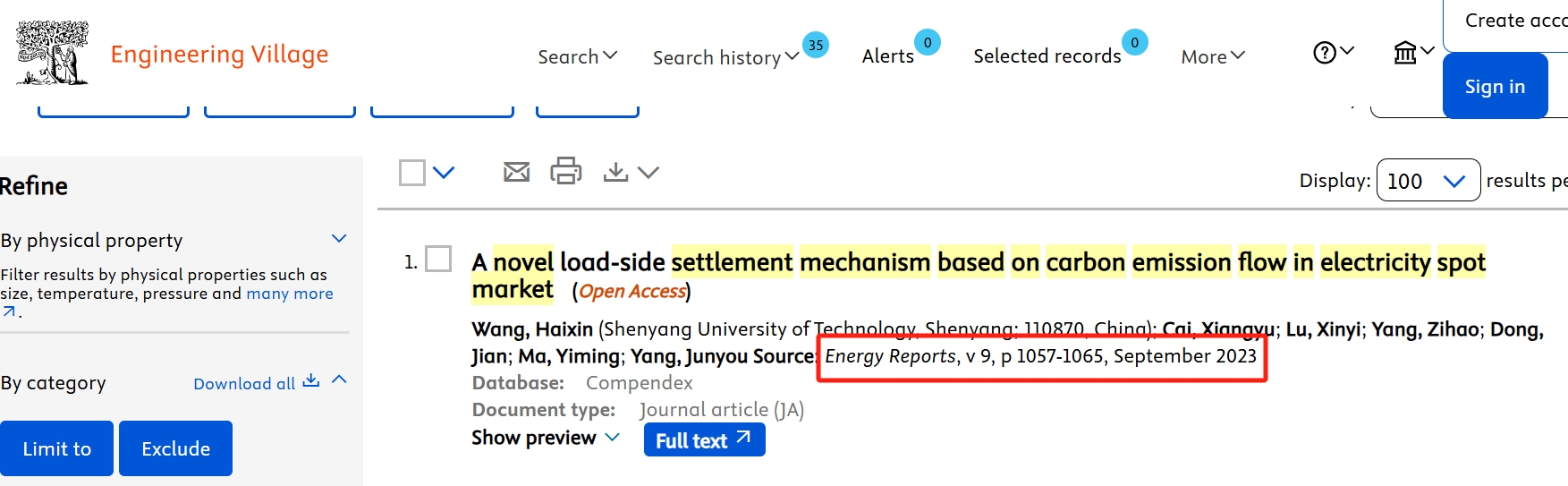Check the checkbox for result 1
This screenshot has height=486, width=1568.
click(438, 260)
